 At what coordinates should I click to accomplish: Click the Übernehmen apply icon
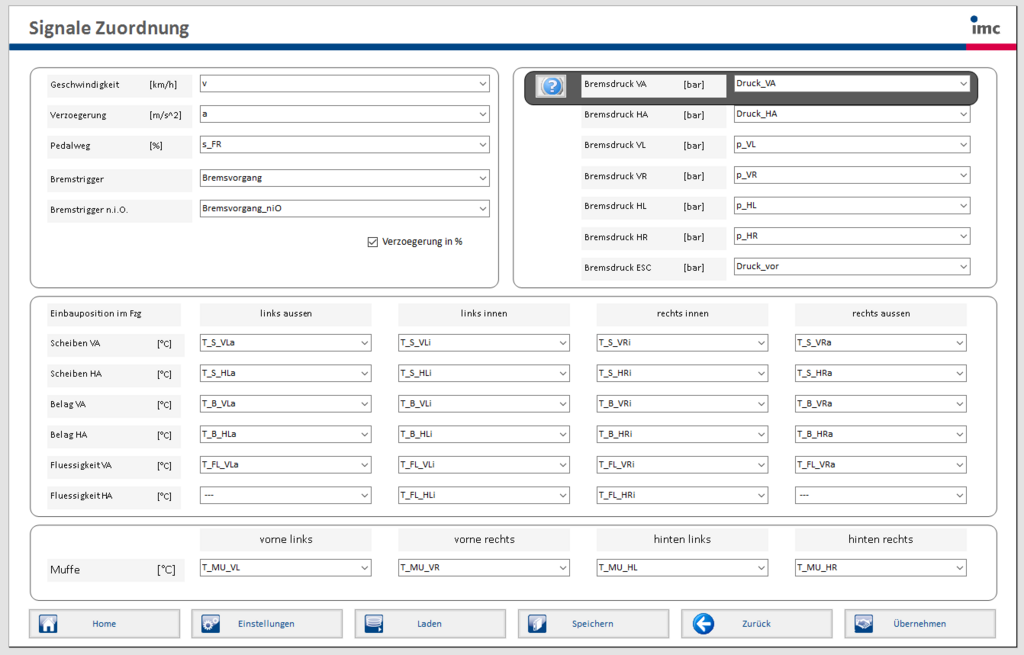click(864, 624)
